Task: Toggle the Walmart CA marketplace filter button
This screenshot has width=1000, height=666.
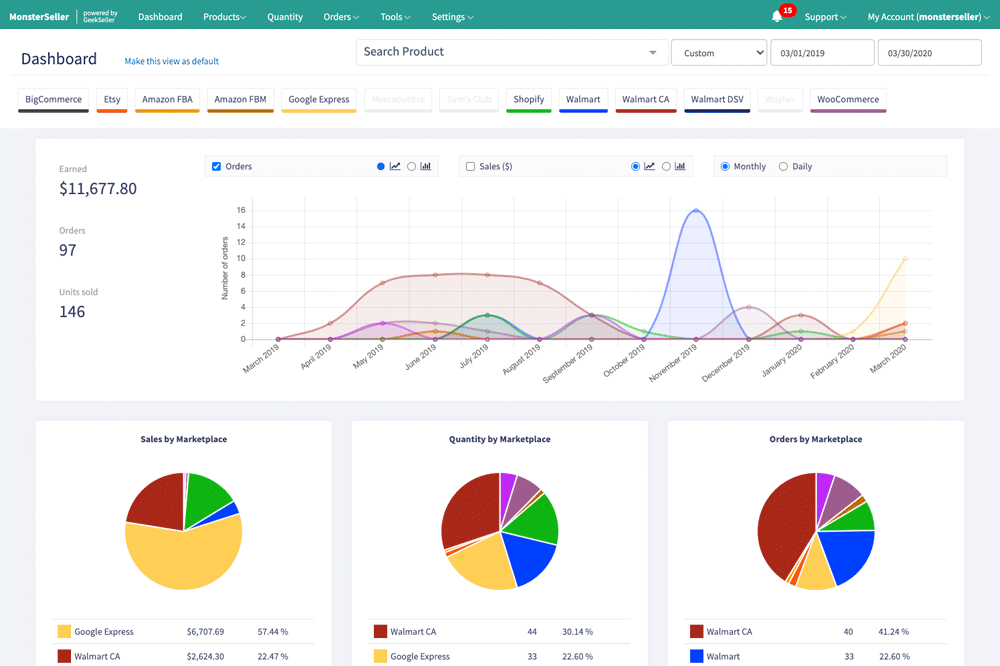Action: [x=645, y=100]
